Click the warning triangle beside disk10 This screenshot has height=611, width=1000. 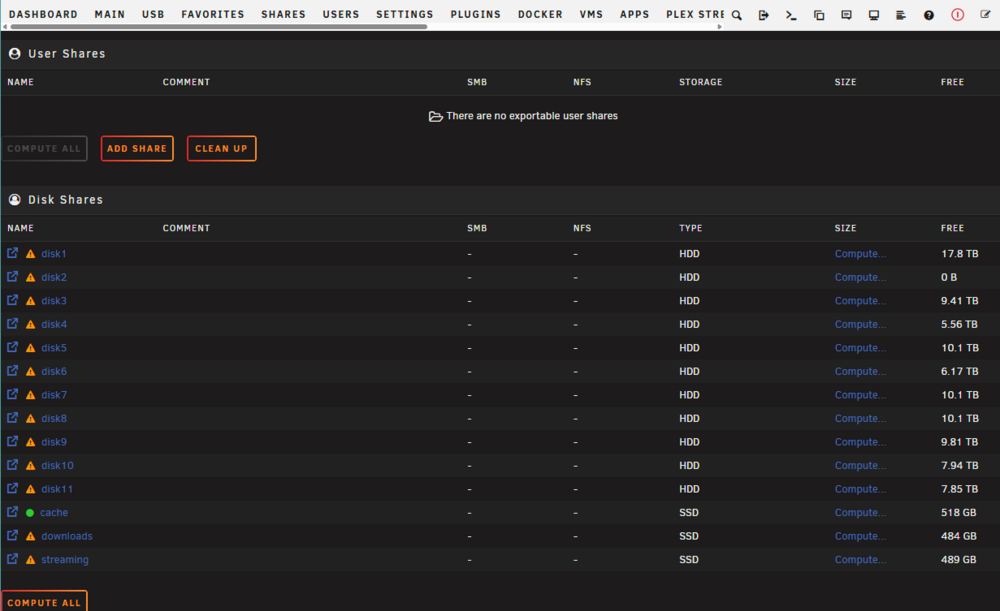pos(30,466)
